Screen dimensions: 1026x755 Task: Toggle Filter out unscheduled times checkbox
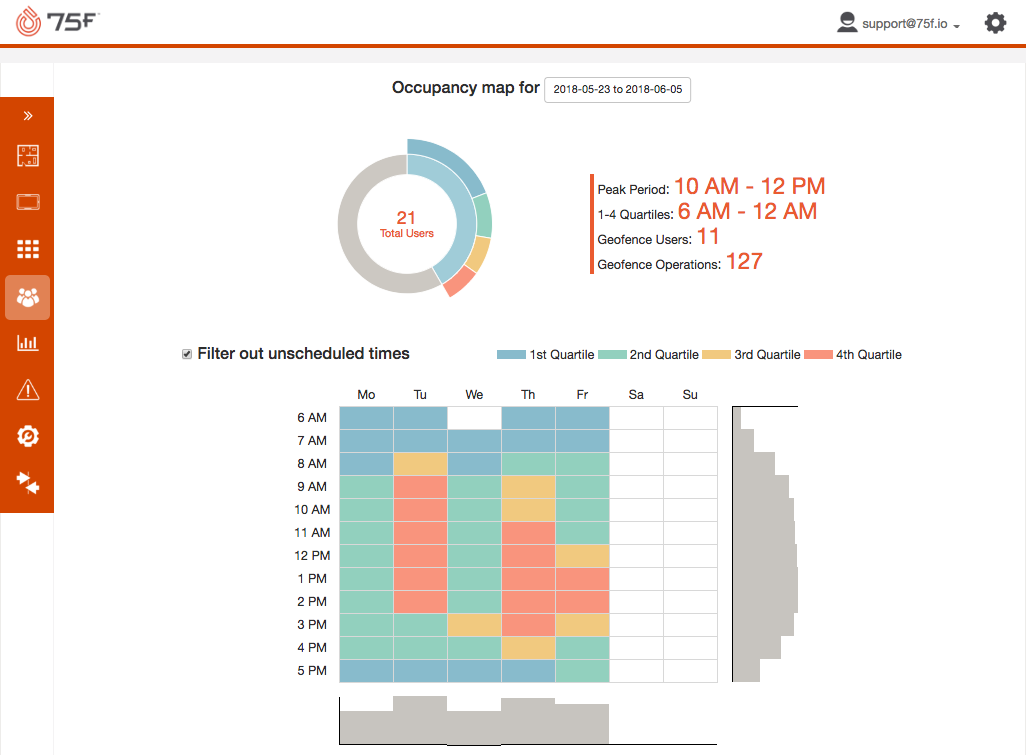(x=187, y=354)
